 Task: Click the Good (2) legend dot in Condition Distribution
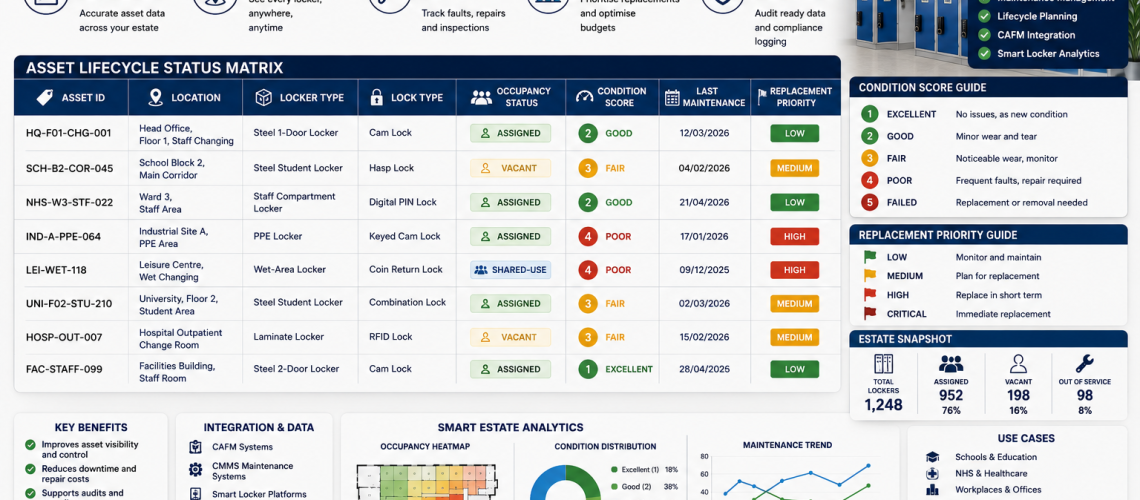coord(614,487)
